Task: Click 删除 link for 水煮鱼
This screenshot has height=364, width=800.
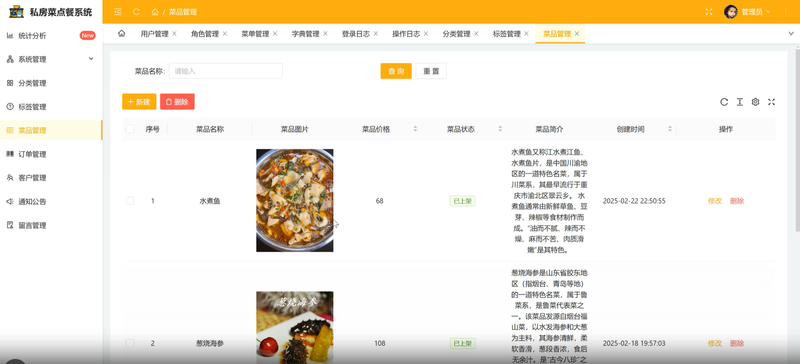Action: pyautogui.click(x=737, y=201)
